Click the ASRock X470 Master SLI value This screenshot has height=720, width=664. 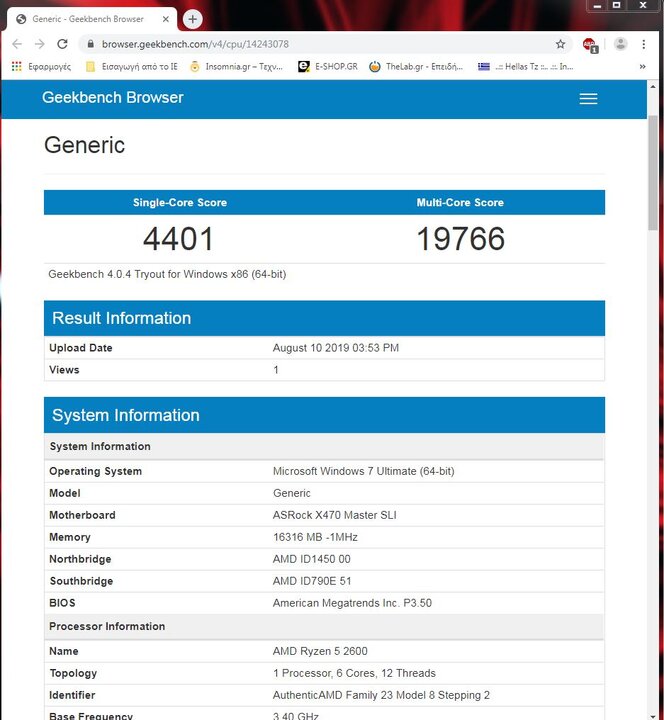(x=335, y=515)
